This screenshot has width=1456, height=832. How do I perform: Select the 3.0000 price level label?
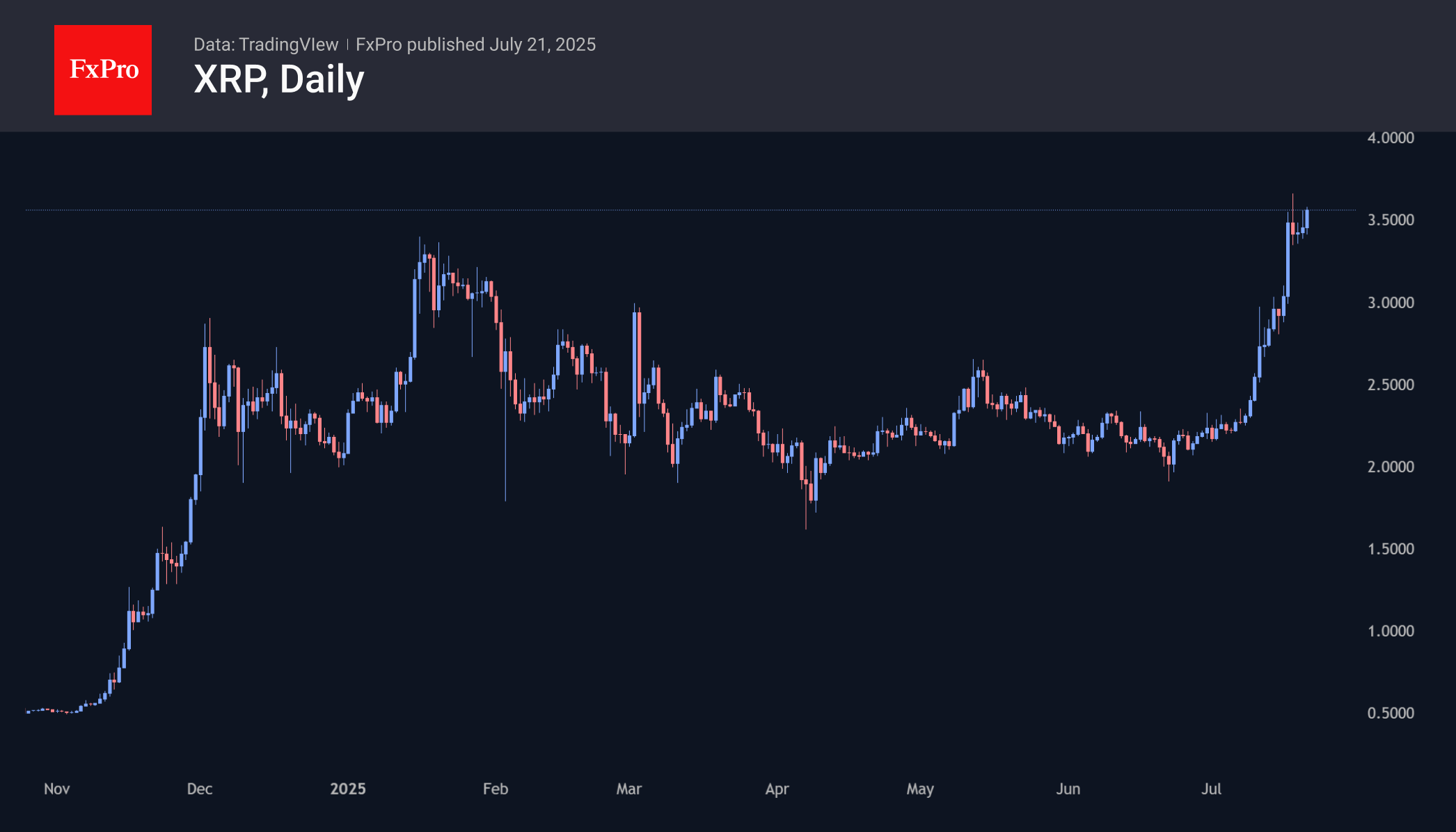[1390, 303]
